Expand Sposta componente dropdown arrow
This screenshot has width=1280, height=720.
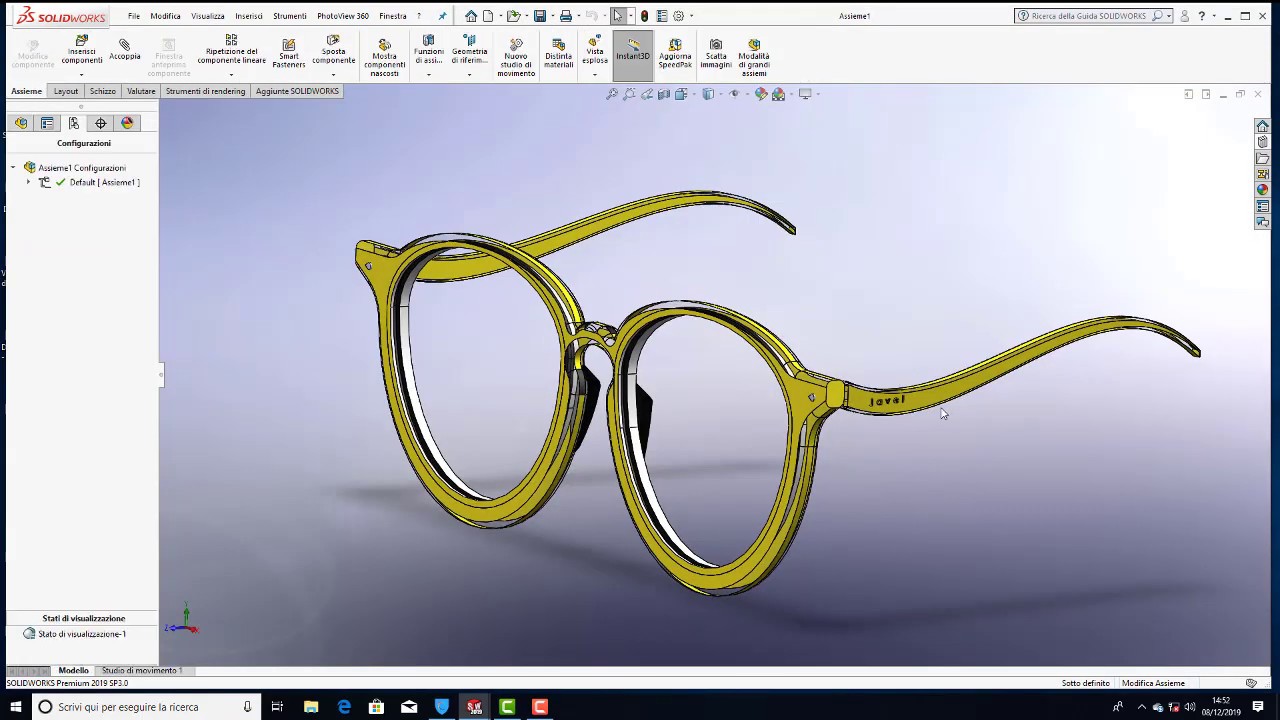(x=333, y=74)
